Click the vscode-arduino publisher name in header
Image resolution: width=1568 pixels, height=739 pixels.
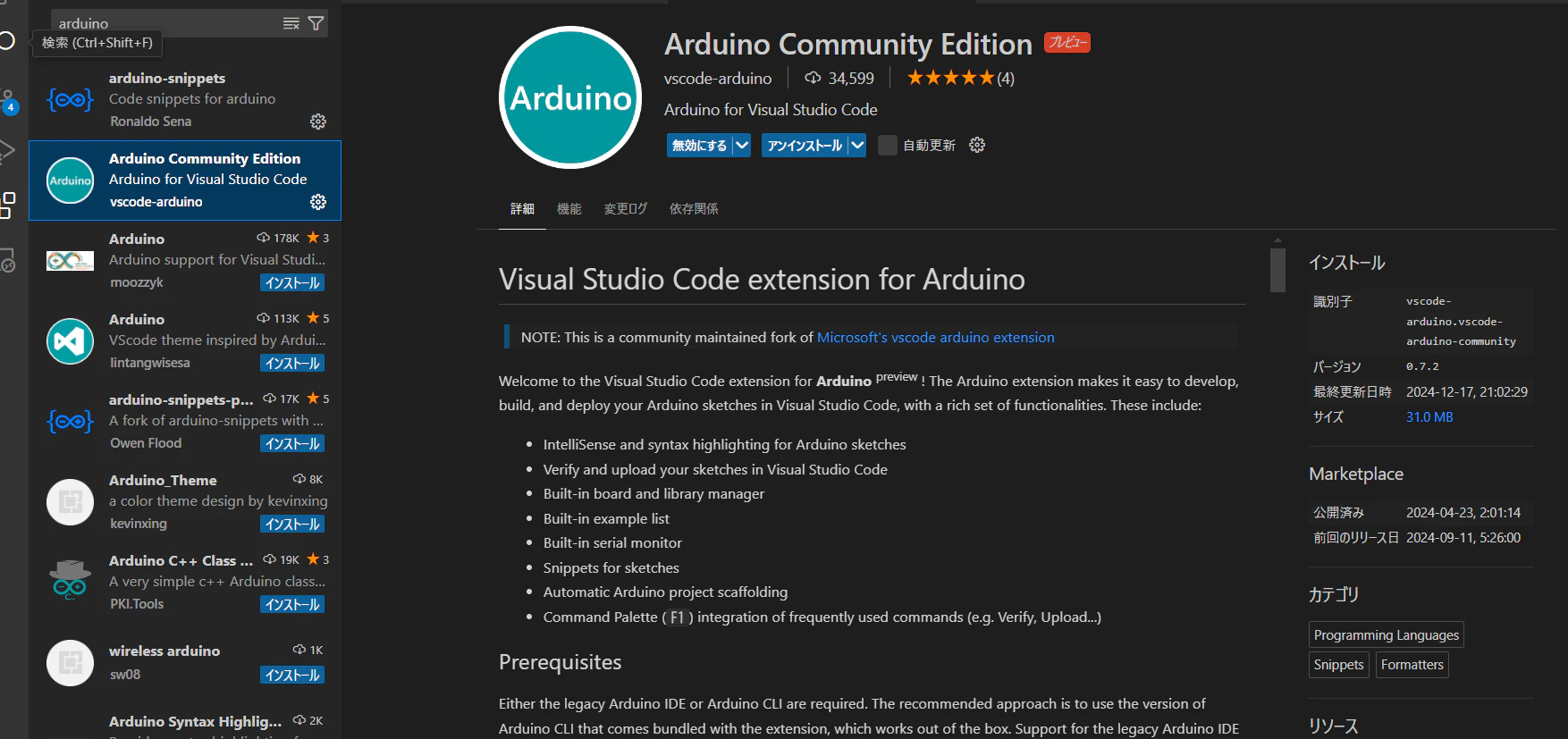718,79
